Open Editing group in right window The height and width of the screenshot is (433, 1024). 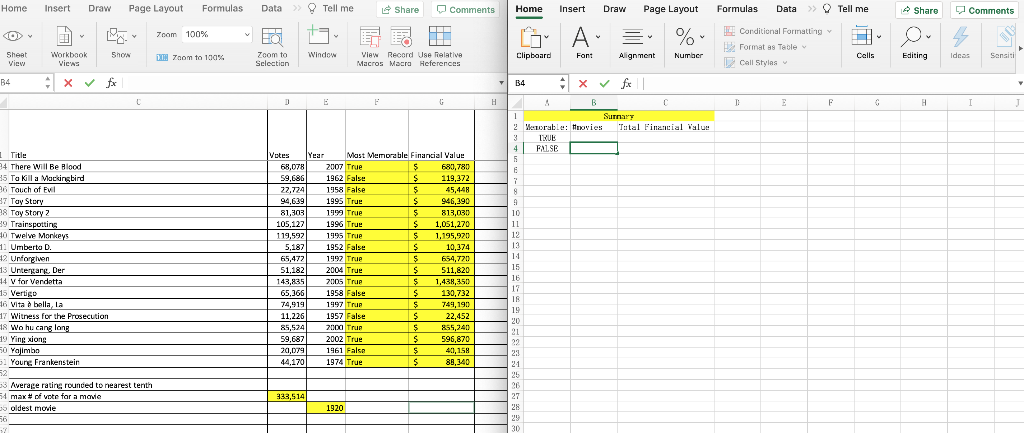click(x=914, y=42)
